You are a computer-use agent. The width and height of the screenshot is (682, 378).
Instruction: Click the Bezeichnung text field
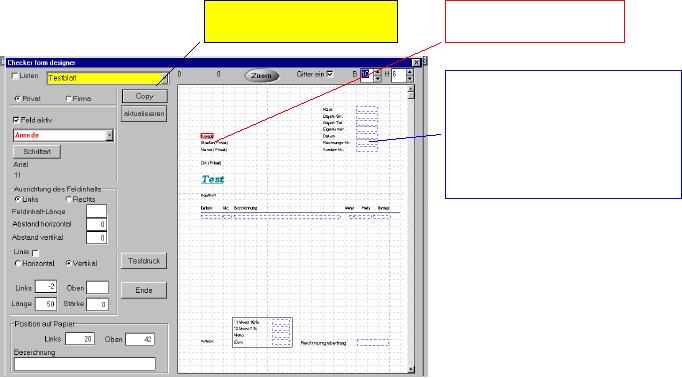coord(85,364)
